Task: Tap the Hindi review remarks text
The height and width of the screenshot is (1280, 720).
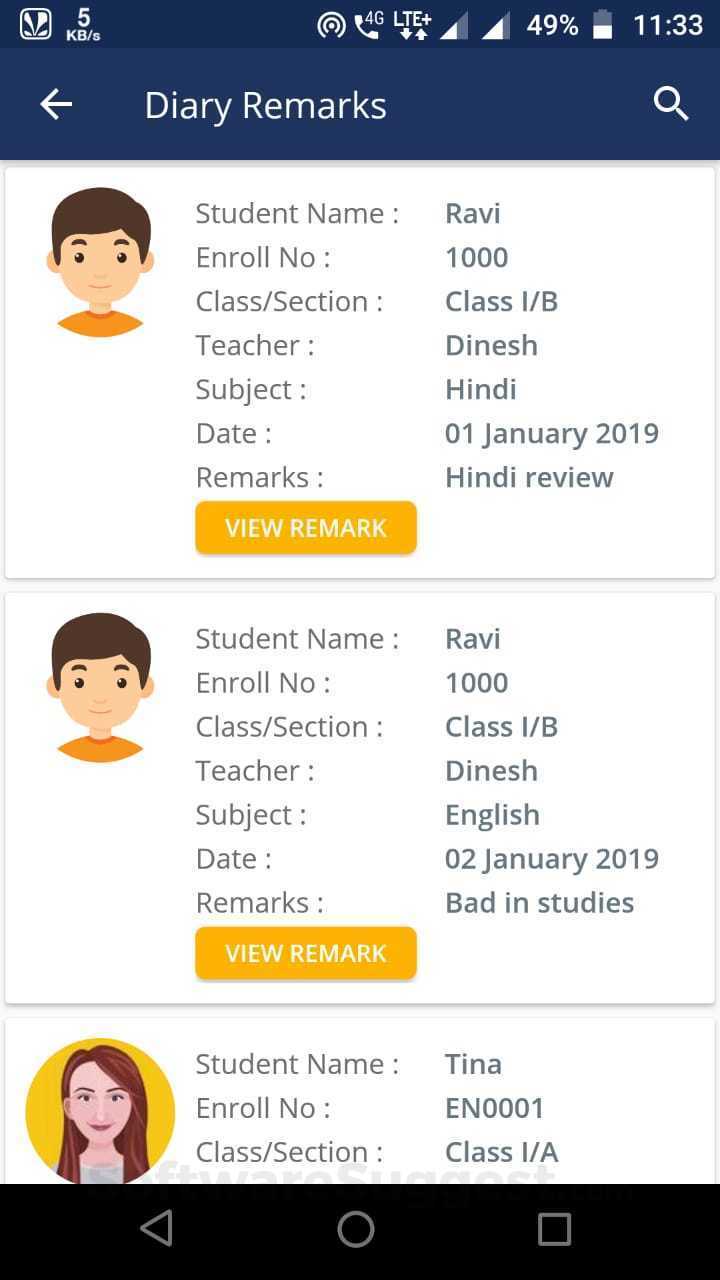Action: coord(529,477)
